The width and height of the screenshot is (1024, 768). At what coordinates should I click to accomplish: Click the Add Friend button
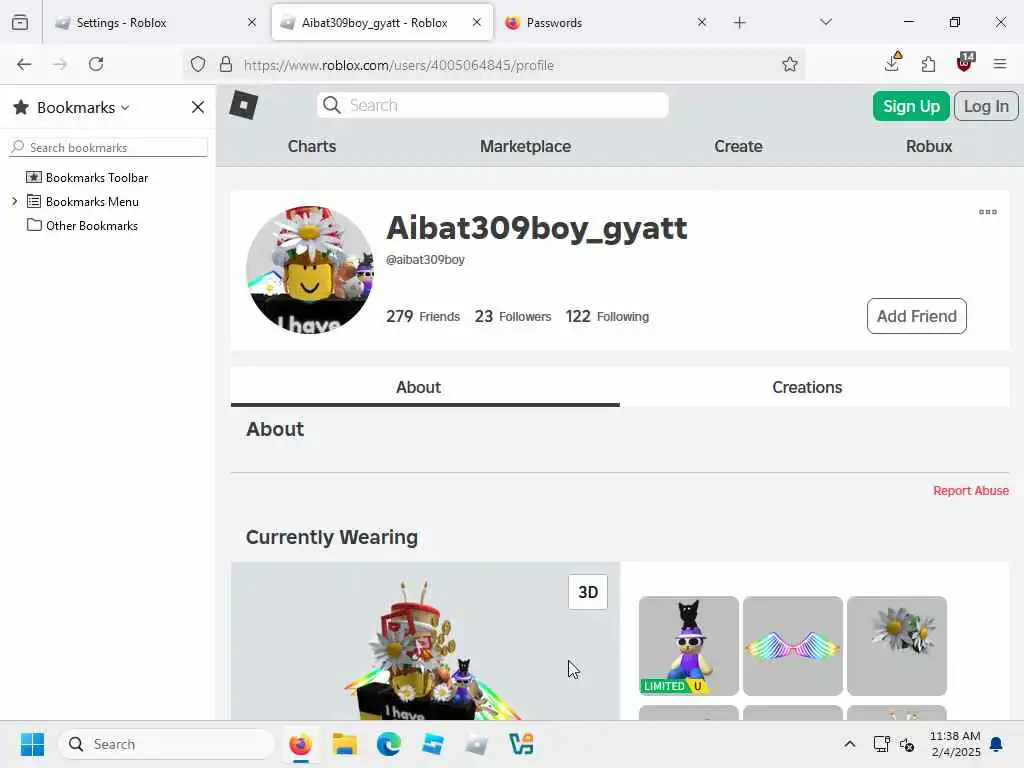(x=916, y=316)
